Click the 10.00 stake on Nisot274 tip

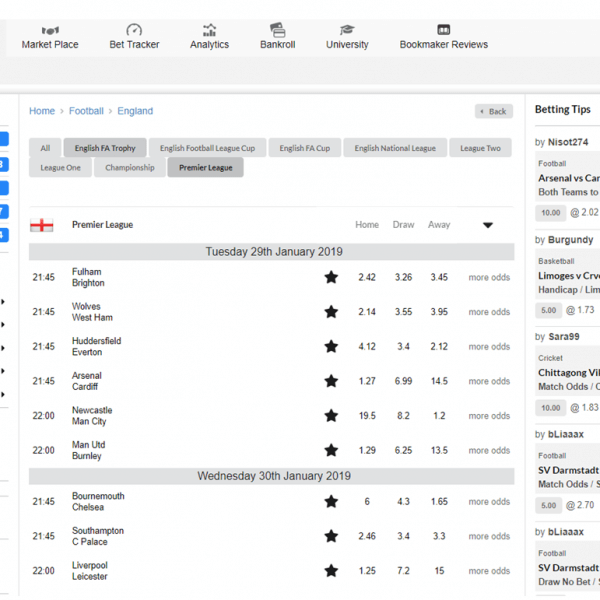[x=551, y=213]
